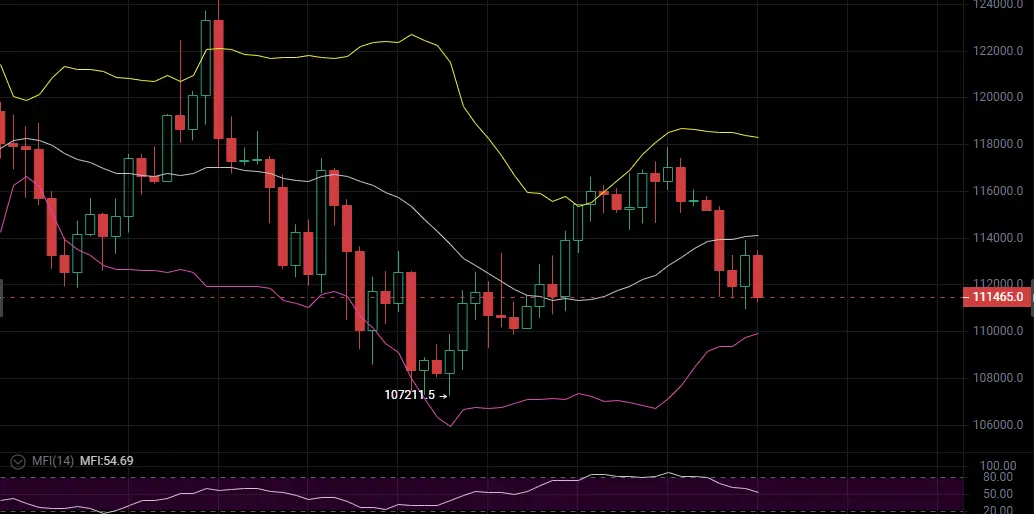Click the 108000.0 price axis label
Image resolution: width=1034 pixels, height=514 pixels.
[998, 378]
